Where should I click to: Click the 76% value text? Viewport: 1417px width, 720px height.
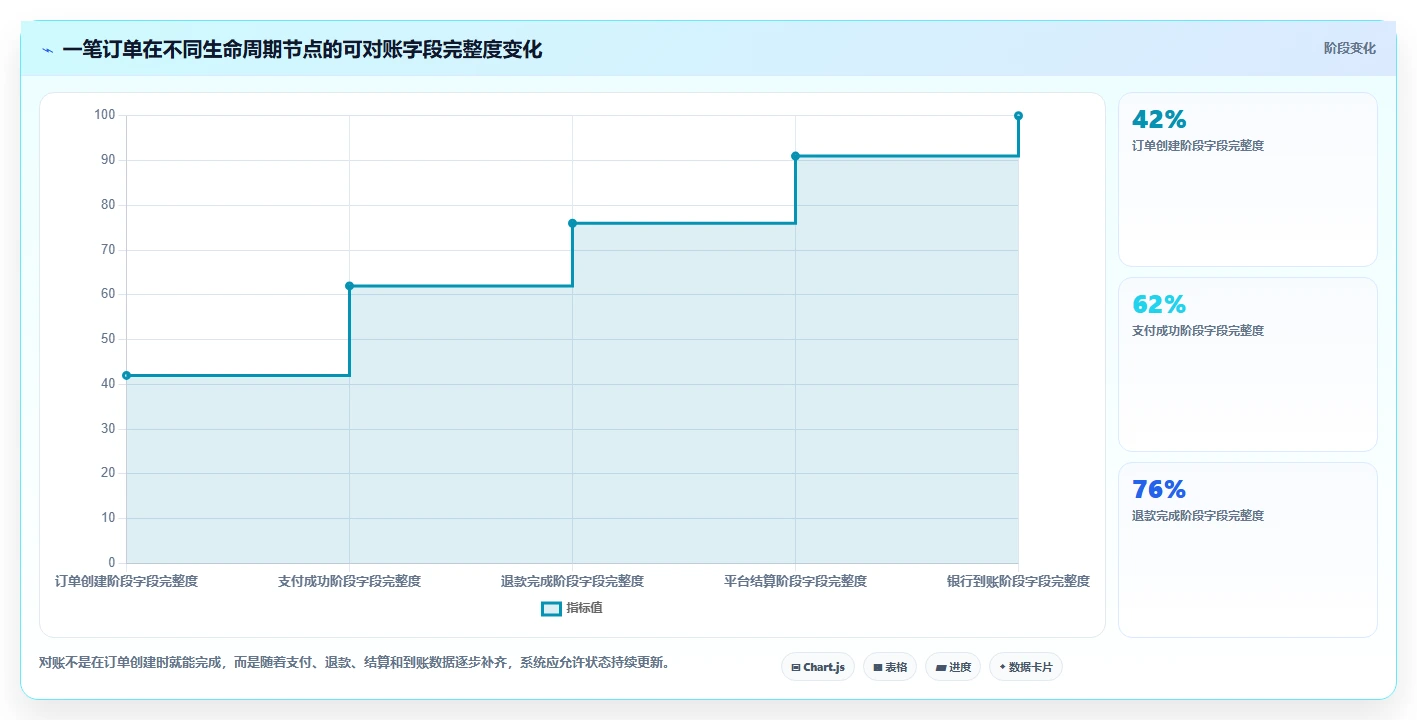click(1159, 489)
